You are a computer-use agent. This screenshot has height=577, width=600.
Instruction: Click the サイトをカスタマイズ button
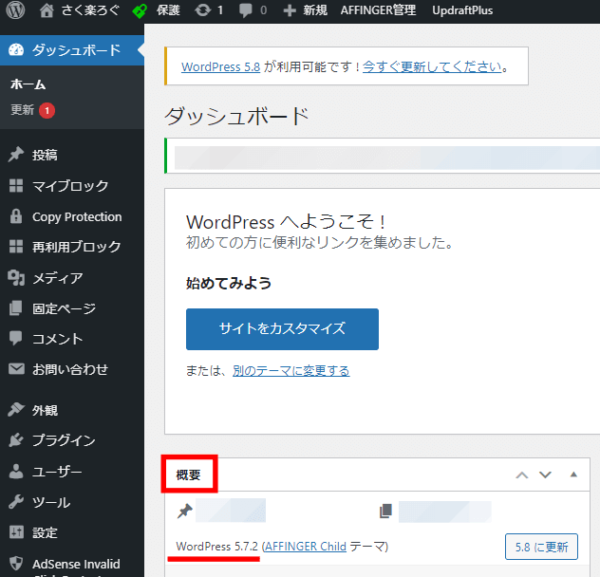pyautogui.click(x=282, y=329)
